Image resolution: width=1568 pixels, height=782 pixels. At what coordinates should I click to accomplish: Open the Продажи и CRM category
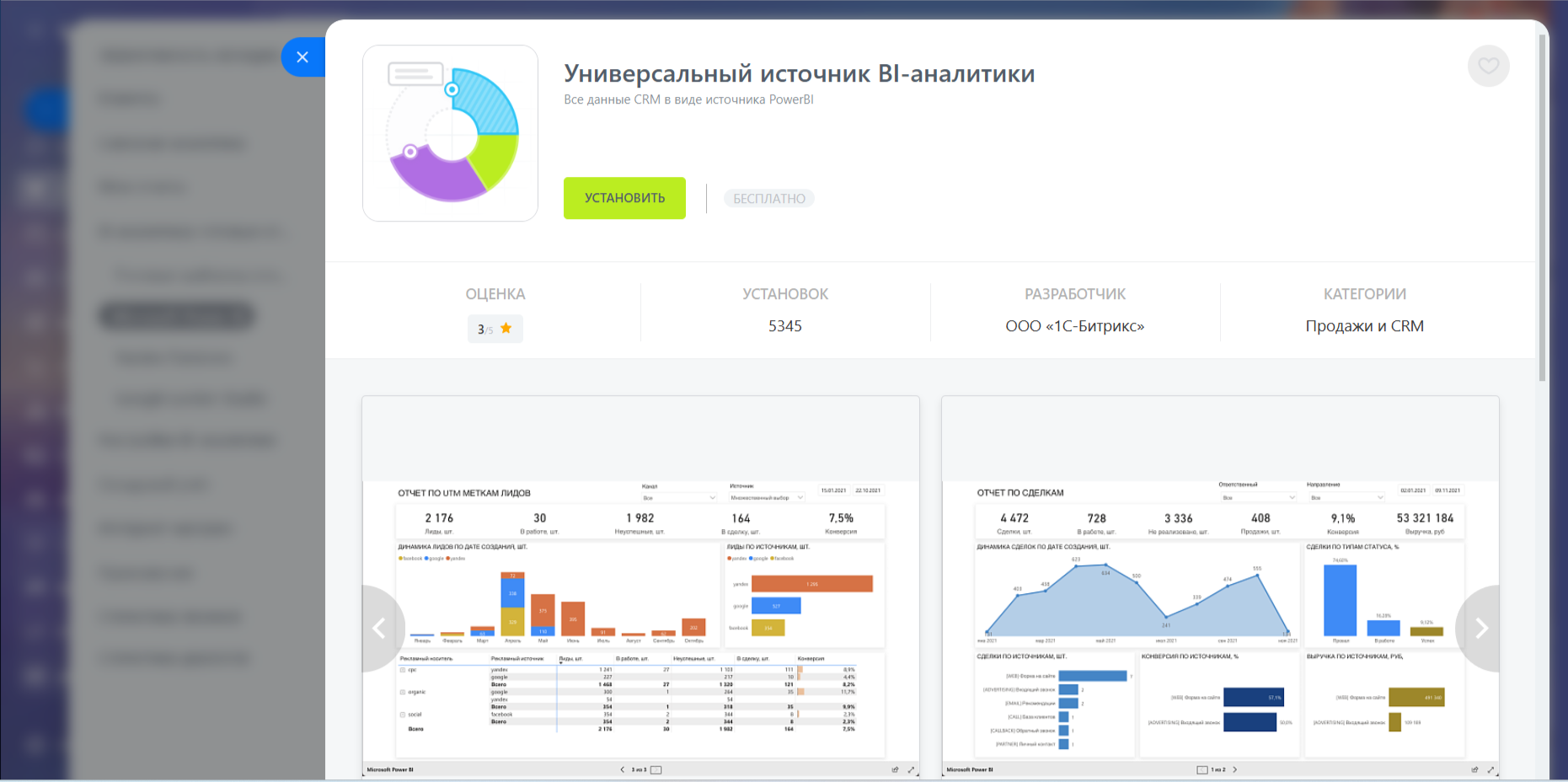click(1364, 326)
